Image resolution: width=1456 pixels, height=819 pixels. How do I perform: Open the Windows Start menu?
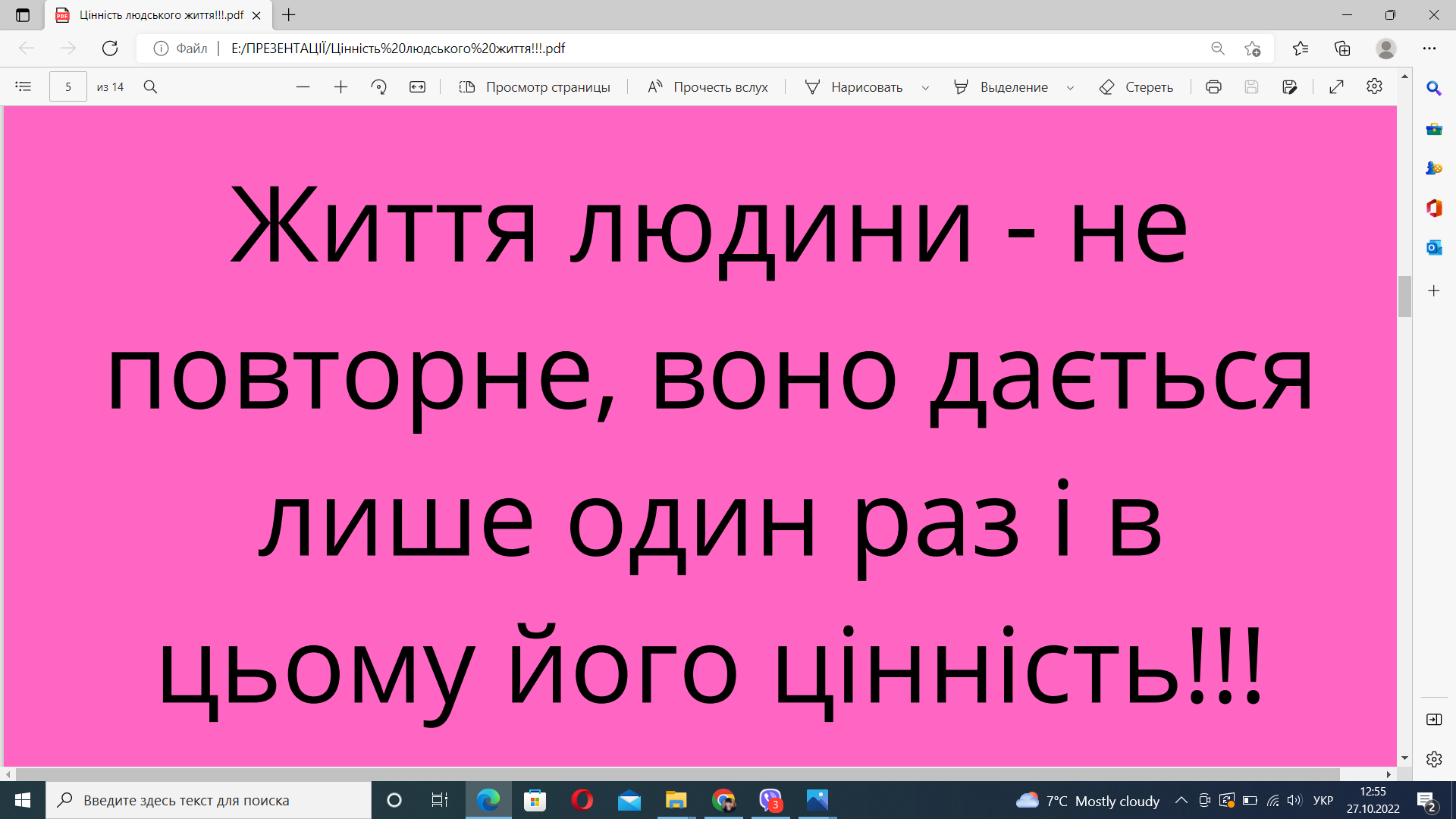click(23, 800)
